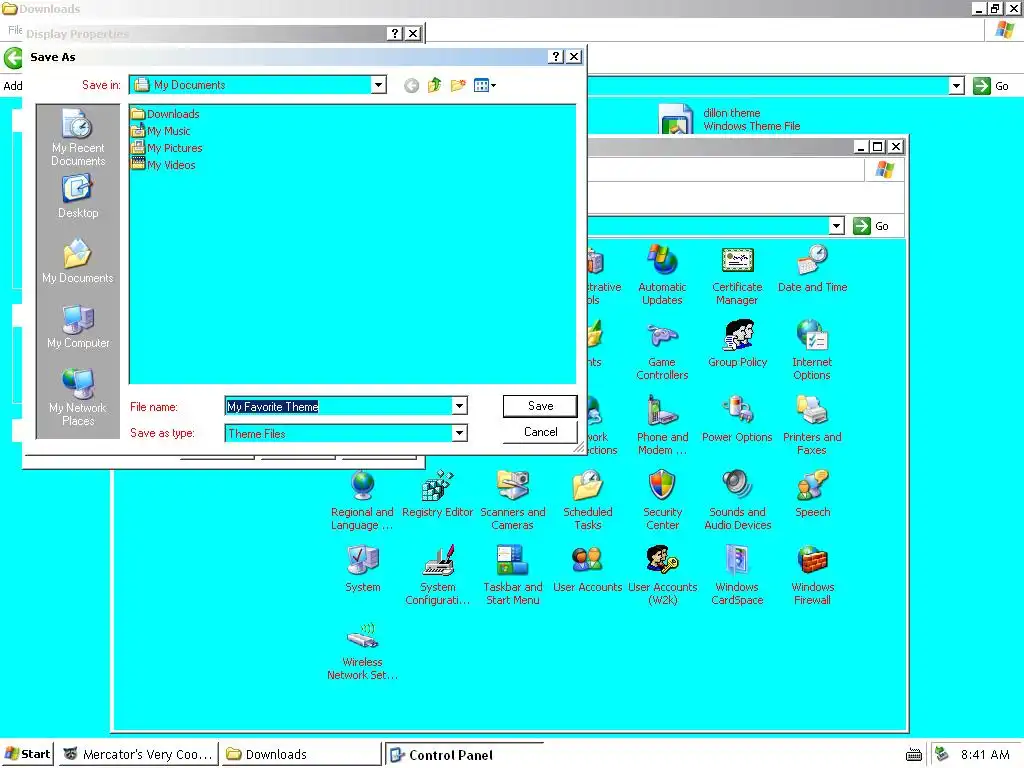
Task: Expand Control Panel address bar dropdown
Action: click(x=837, y=226)
